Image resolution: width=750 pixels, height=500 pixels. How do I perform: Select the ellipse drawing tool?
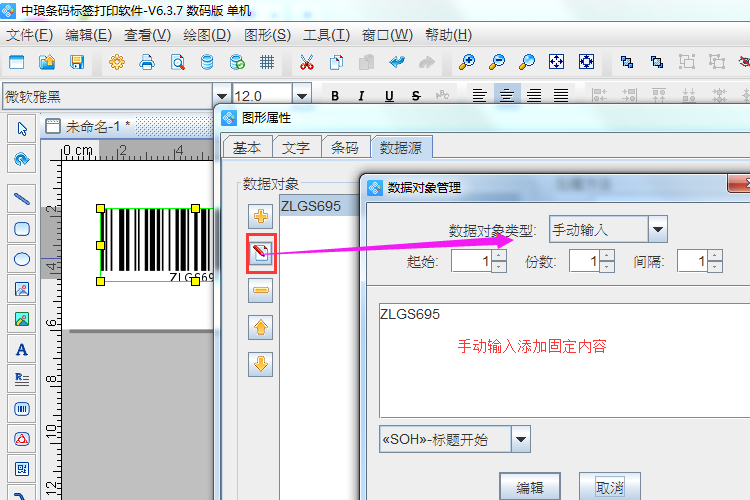(x=21, y=259)
